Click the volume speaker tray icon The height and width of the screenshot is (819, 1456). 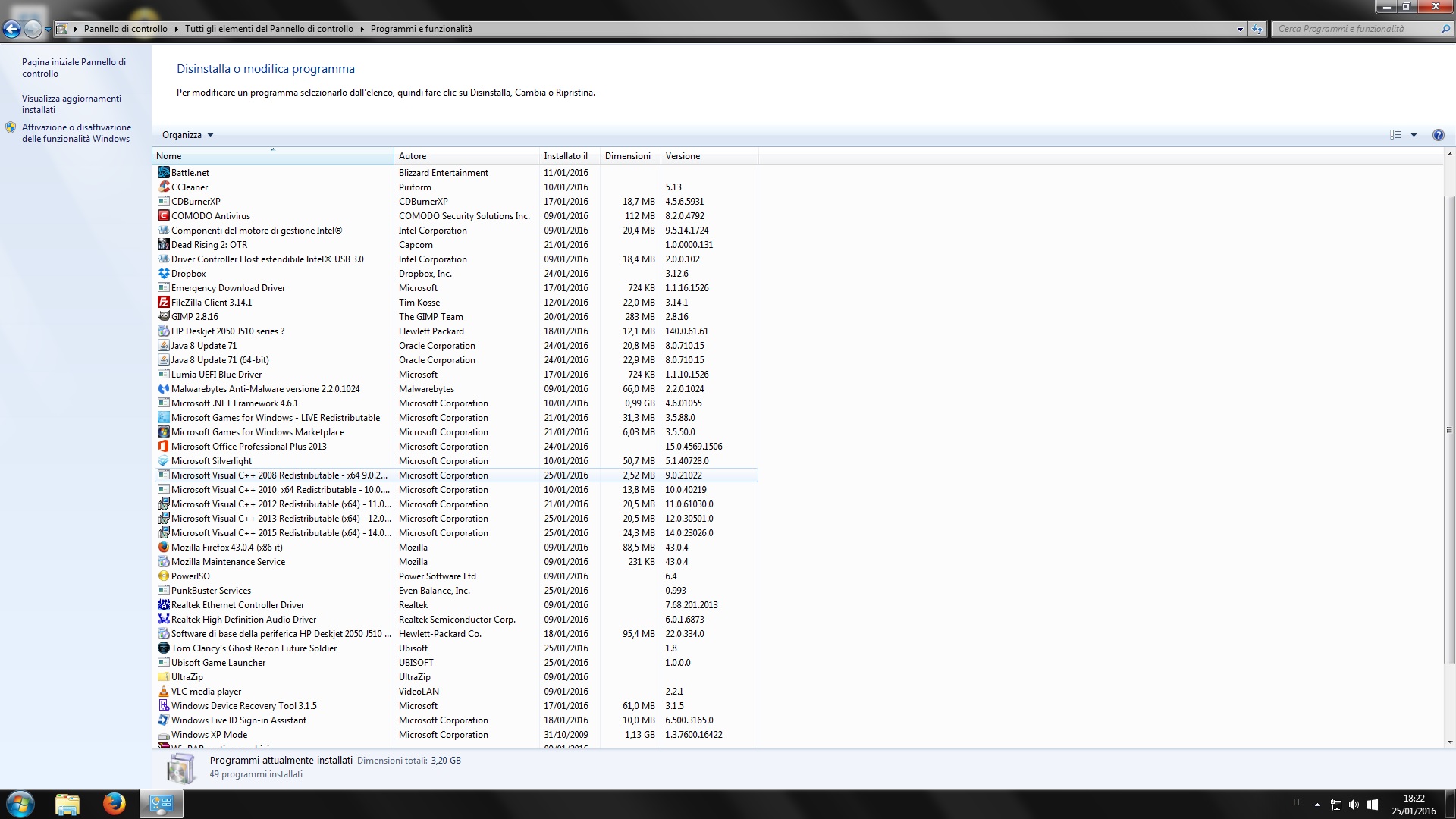point(1354,804)
